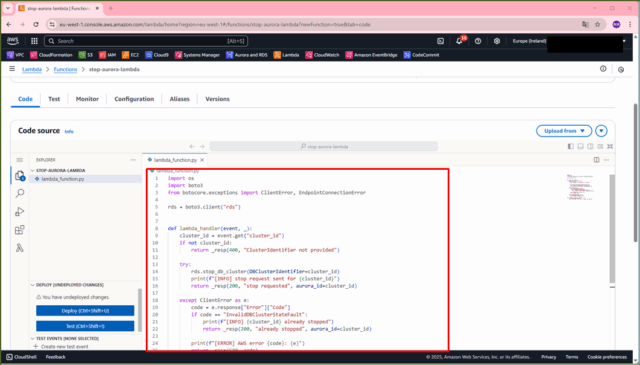The image size is (640, 365).
Task: Switch to the Test tab
Action: (x=54, y=99)
